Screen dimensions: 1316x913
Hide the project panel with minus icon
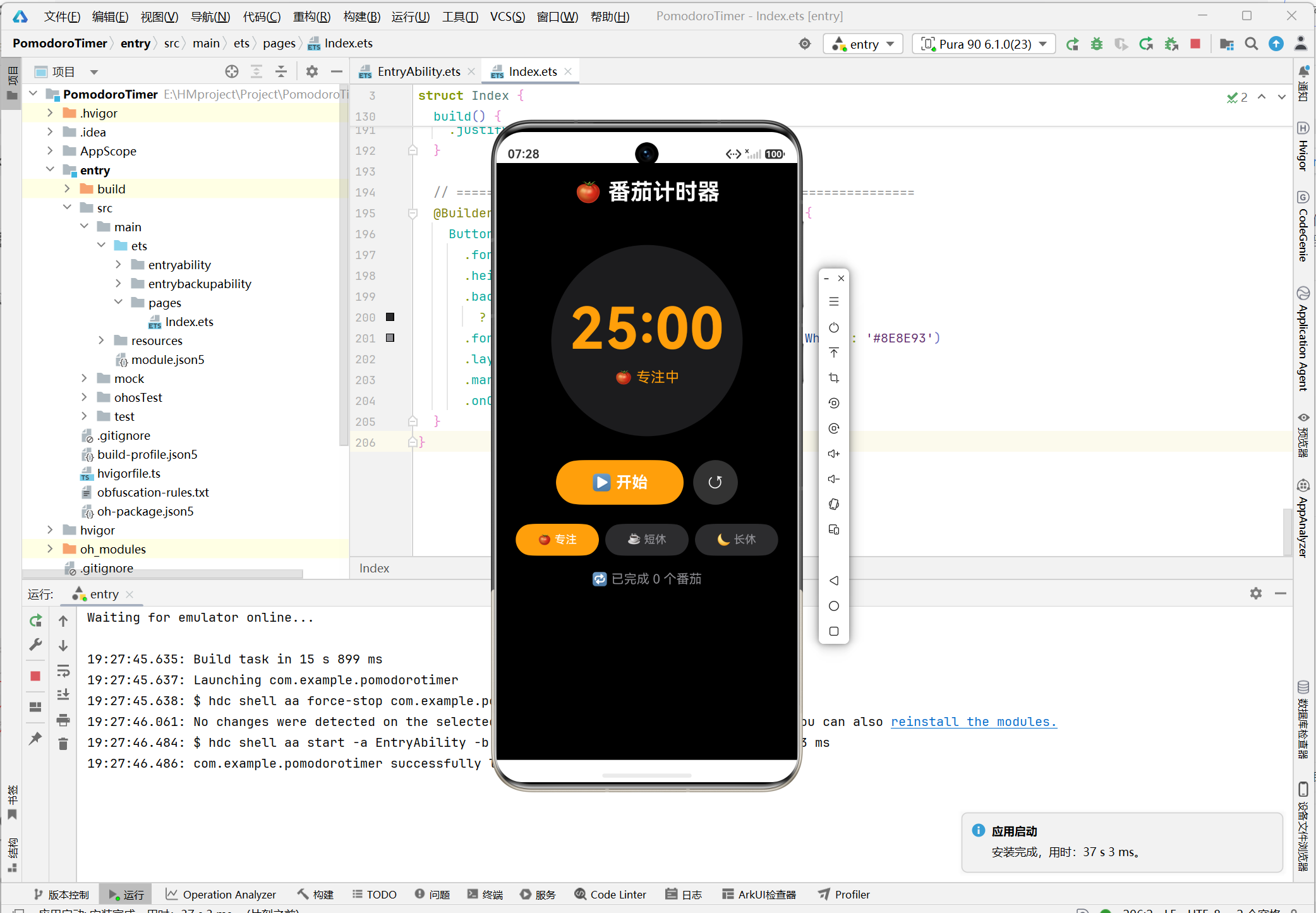click(x=337, y=71)
